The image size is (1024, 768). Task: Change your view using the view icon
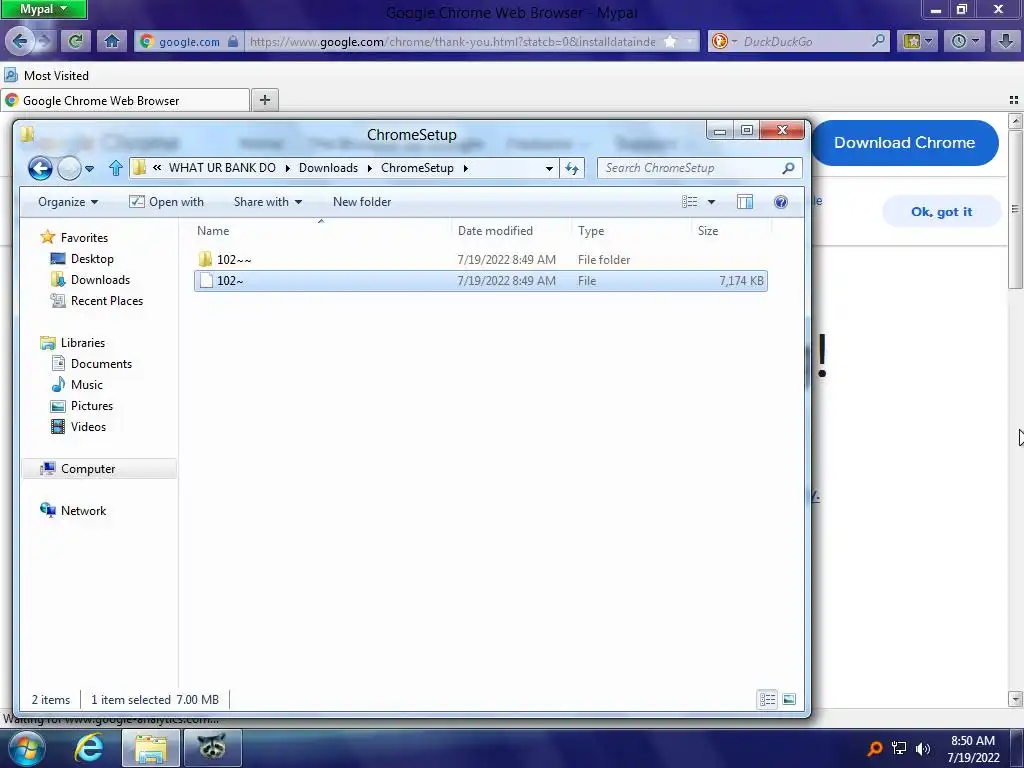pos(690,202)
